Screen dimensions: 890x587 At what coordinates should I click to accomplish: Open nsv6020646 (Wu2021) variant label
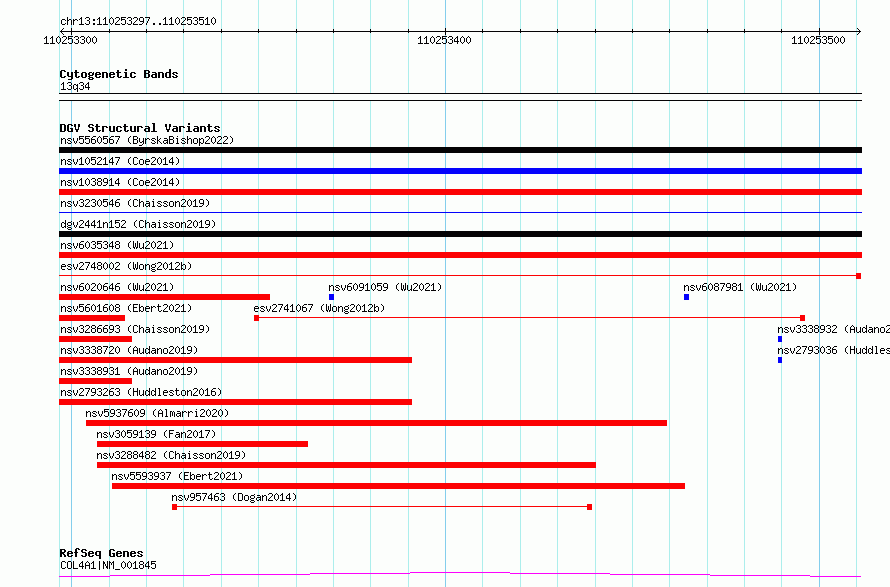coord(117,287)
